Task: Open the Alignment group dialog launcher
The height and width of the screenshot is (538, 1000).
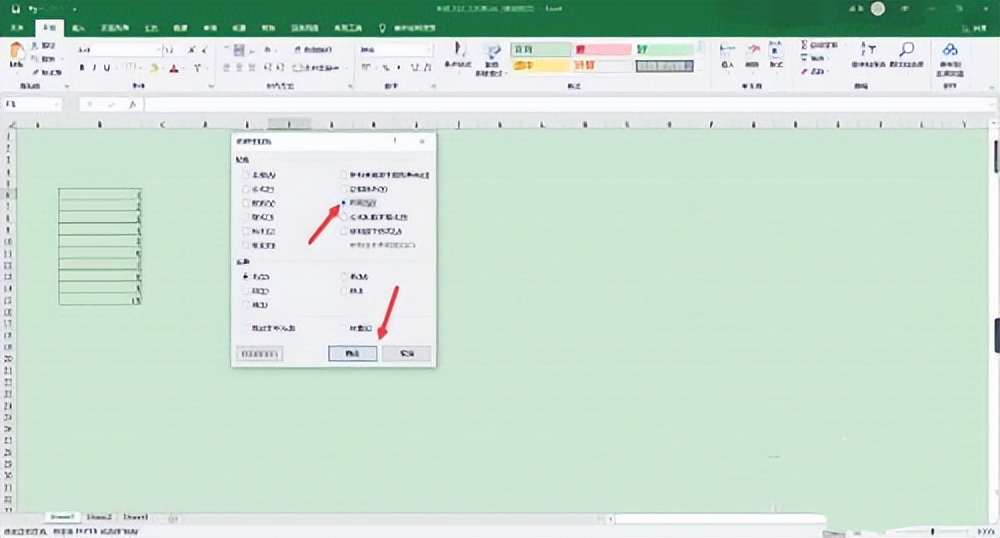Action: click(350, 86)
